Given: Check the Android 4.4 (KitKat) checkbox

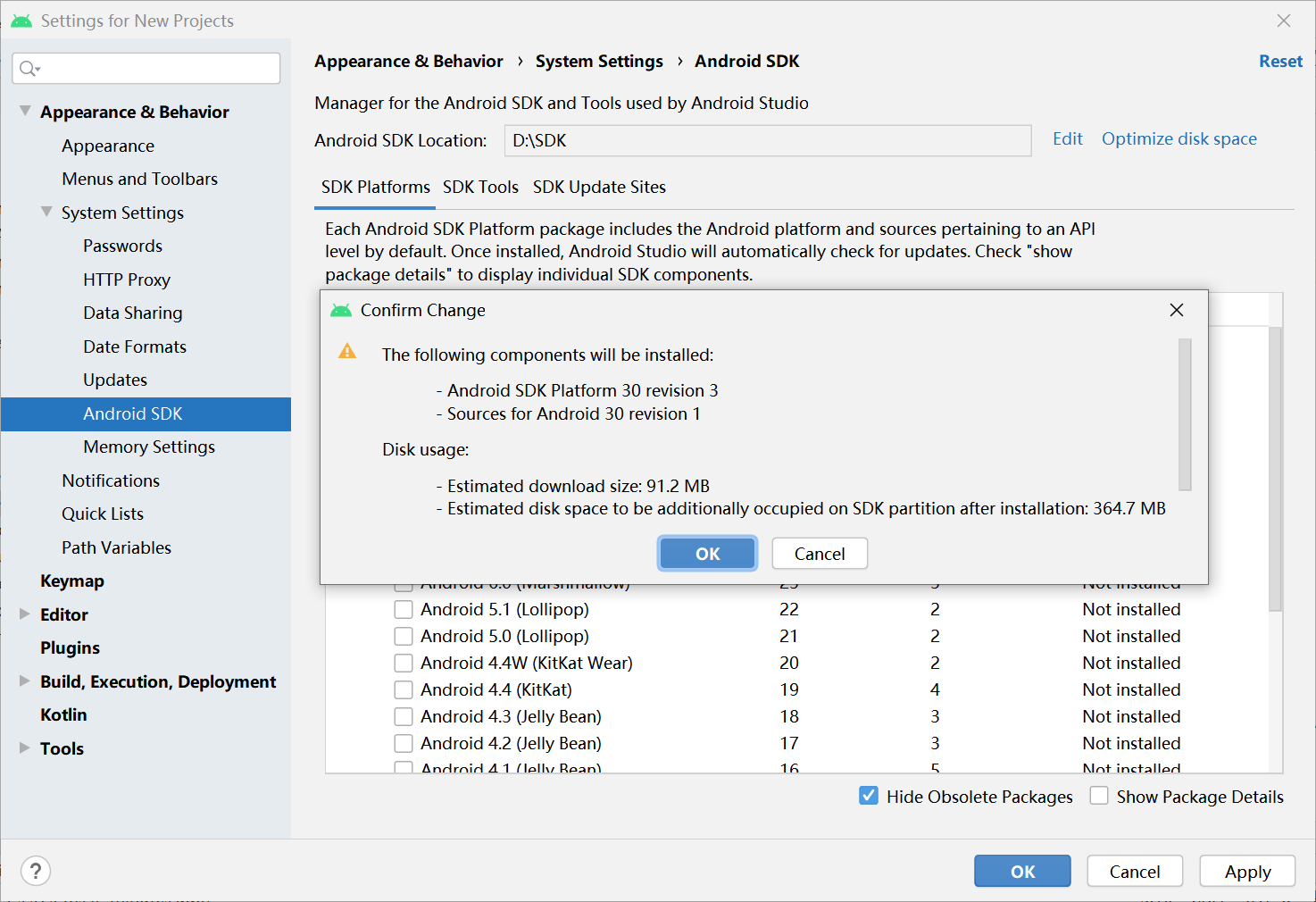Looking at the screenshot, I should pos(404,689).
